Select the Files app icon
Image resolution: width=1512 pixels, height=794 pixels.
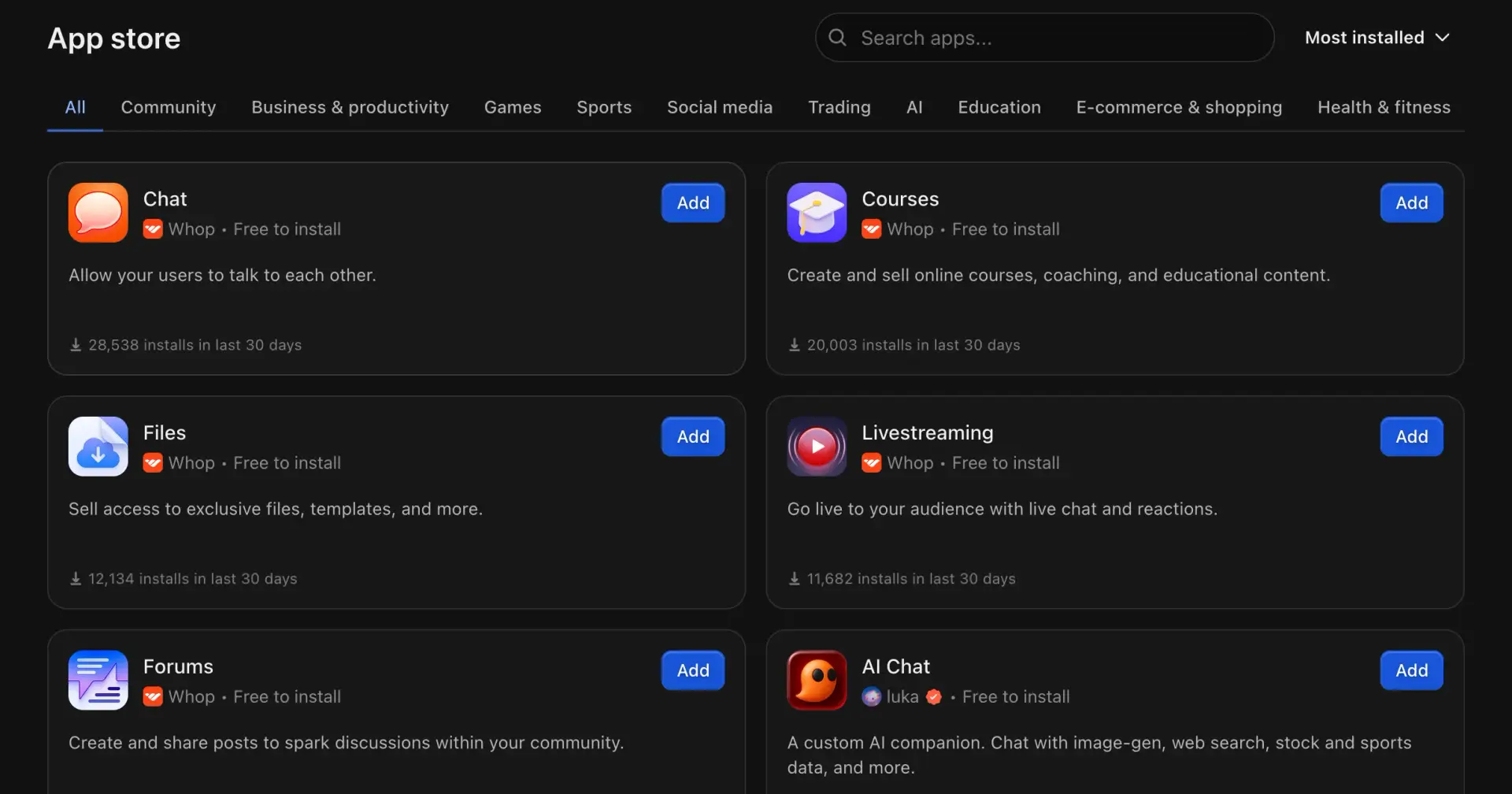98,446
